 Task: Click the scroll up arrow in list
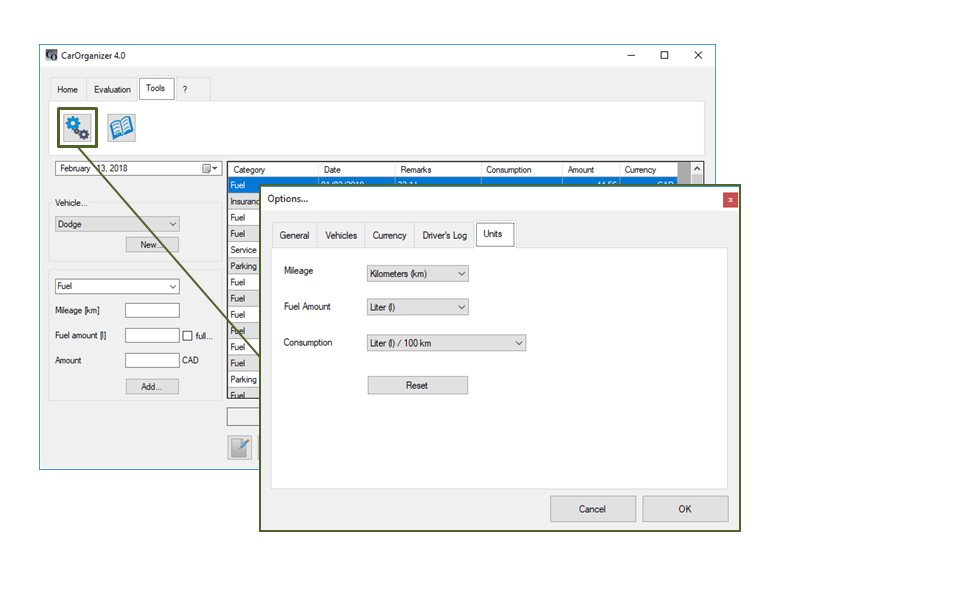pos(697,170)
